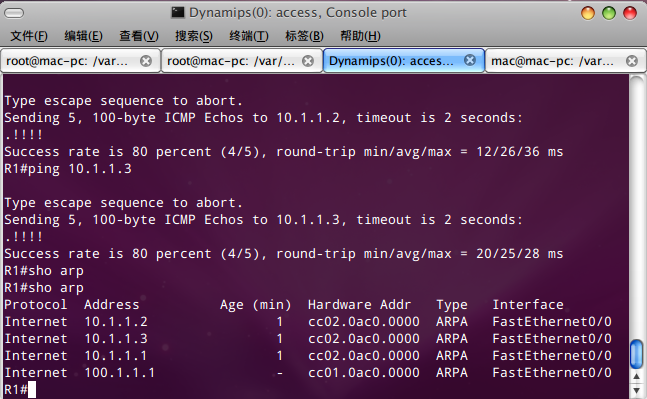Screen dimensions: 647x399
Task: Click round-trip value 12/26/36 ms
Action: 519,151
